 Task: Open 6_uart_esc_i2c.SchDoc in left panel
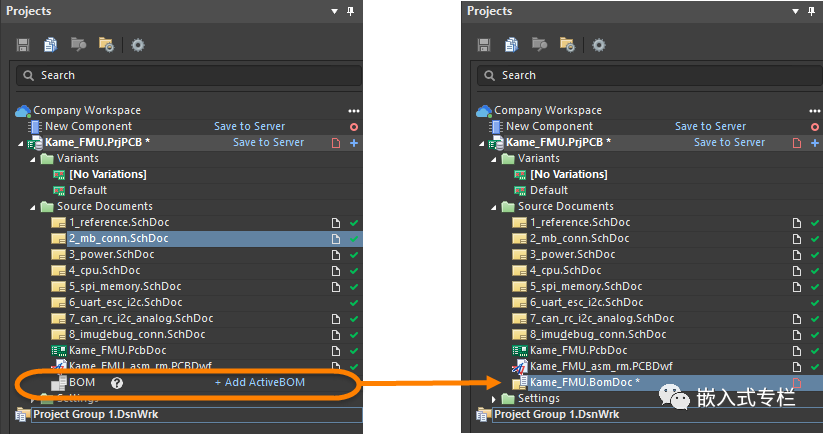pos(125,302)
